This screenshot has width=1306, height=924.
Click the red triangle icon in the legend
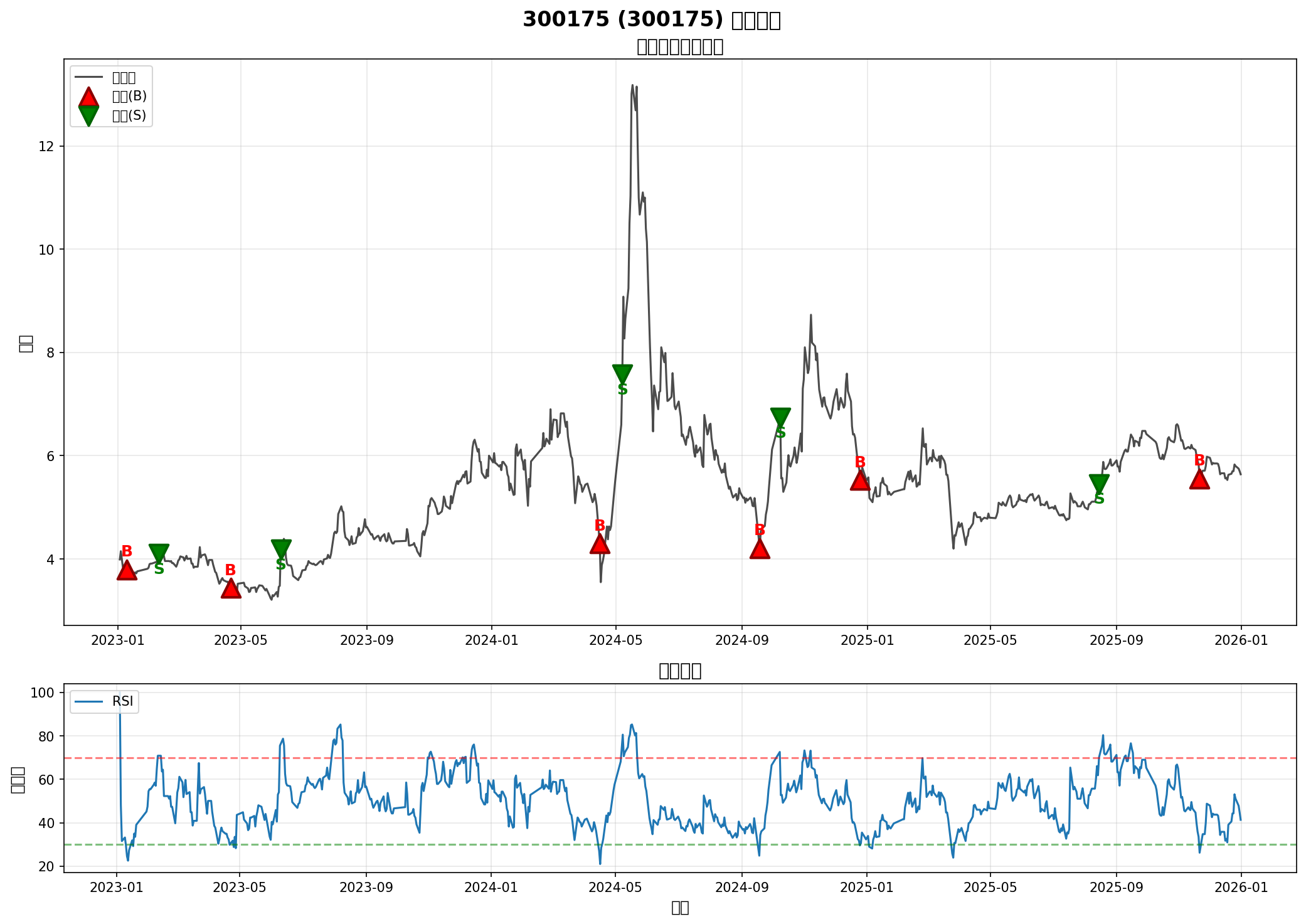point(88,97)
